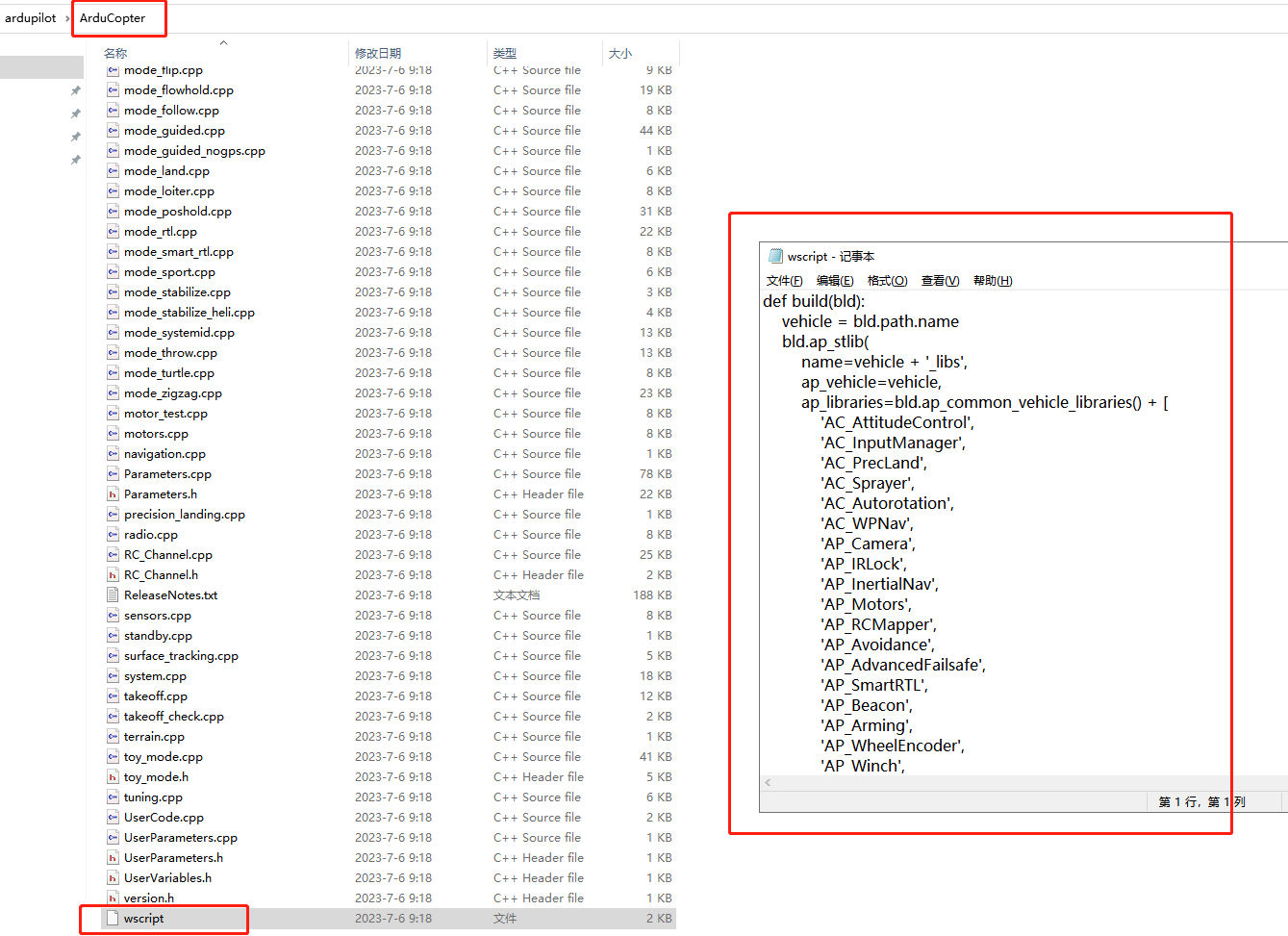The height and width of the screenshot is (936, 1288).
Task: Click the Parameters.h header file icon
Action: pyautogui.click(x=113, y=494)
